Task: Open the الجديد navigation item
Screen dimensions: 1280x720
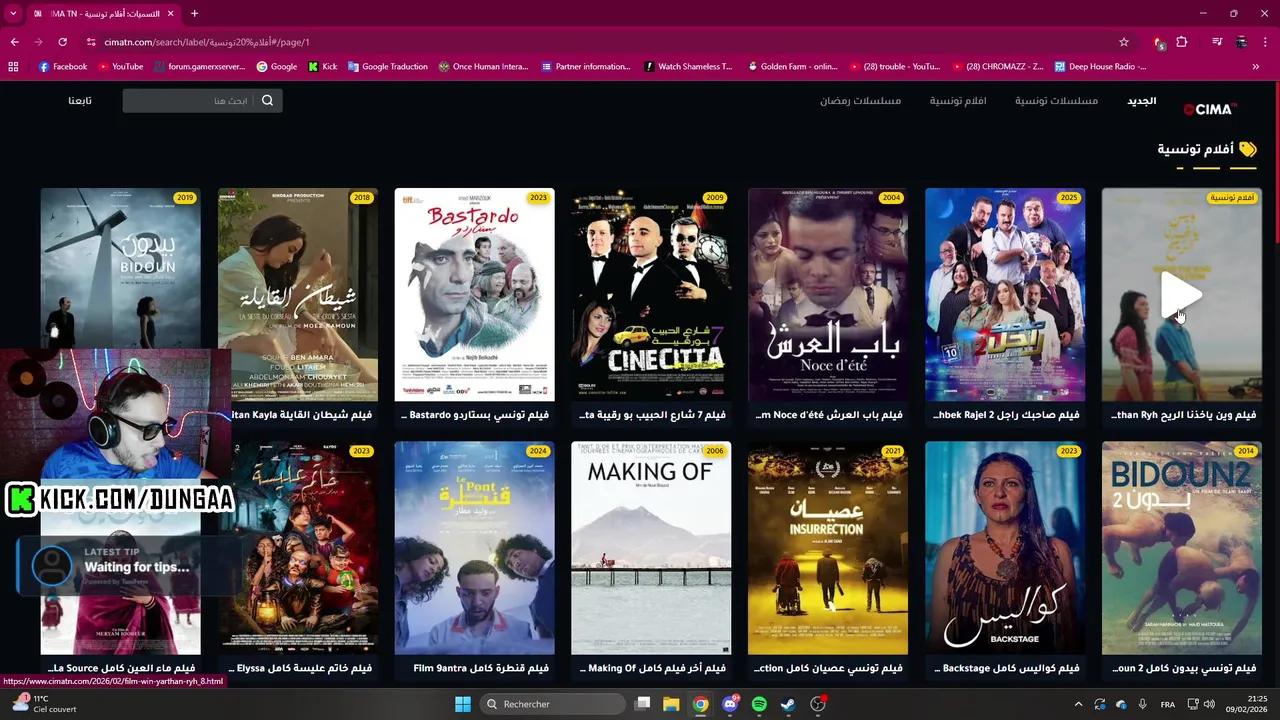Action: click(1142, 100)
